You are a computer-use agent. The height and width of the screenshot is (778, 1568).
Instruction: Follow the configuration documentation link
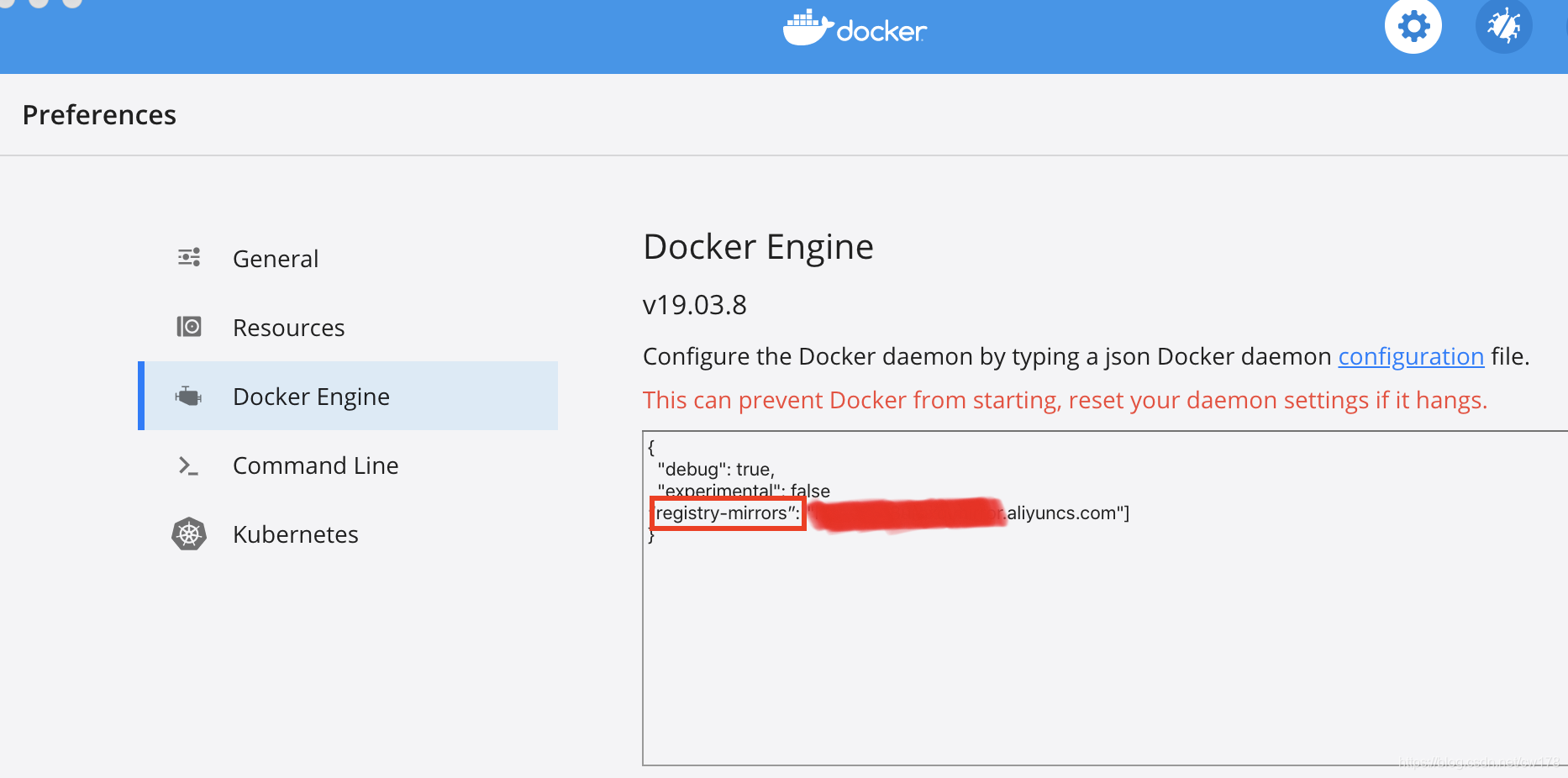click(x=1411, y=356)
